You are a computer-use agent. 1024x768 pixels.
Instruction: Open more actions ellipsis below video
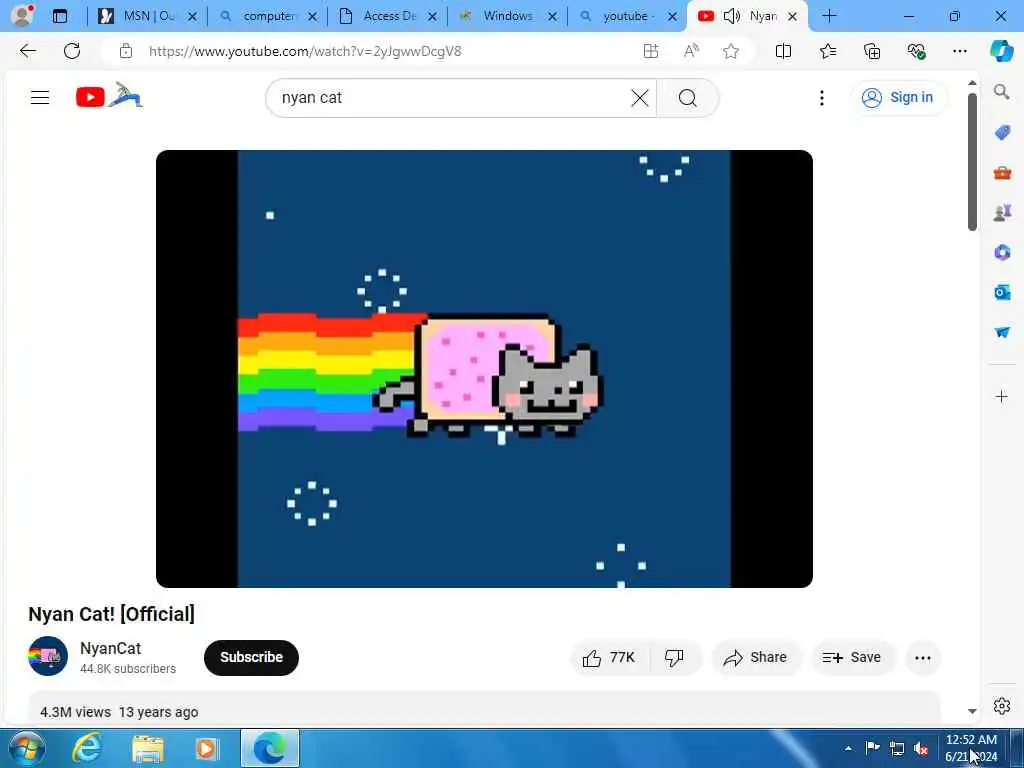tap(923, 658)
